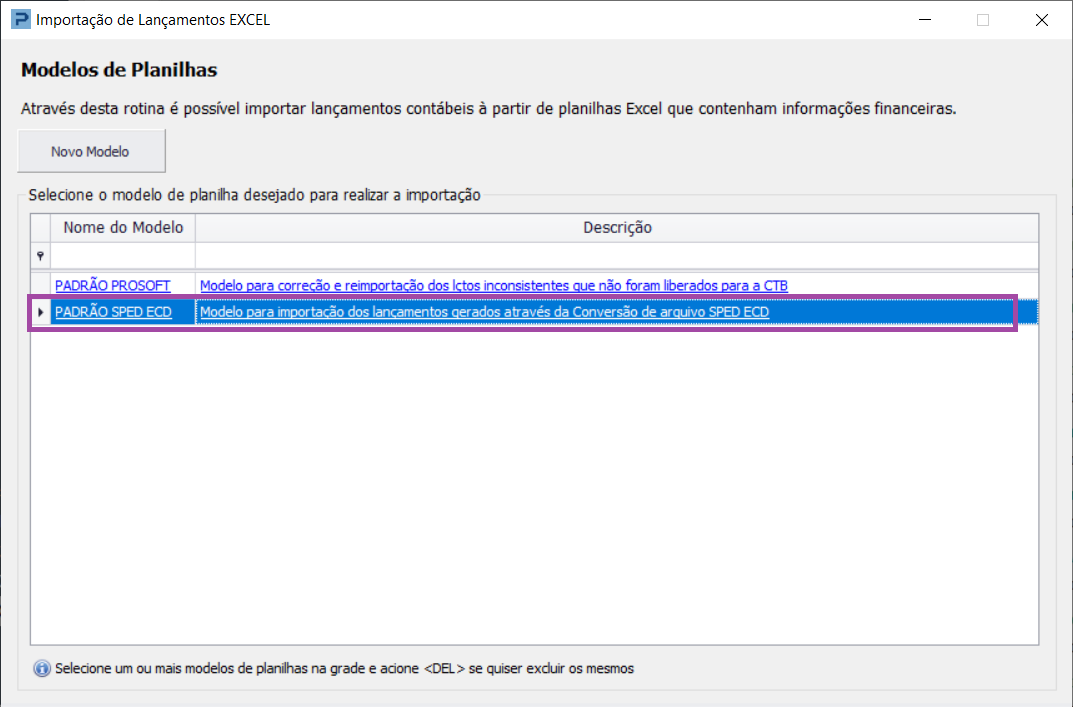Click the grid's top-left corner selector cell
The height and width of the screenshot is (707, 1073).
40,228
